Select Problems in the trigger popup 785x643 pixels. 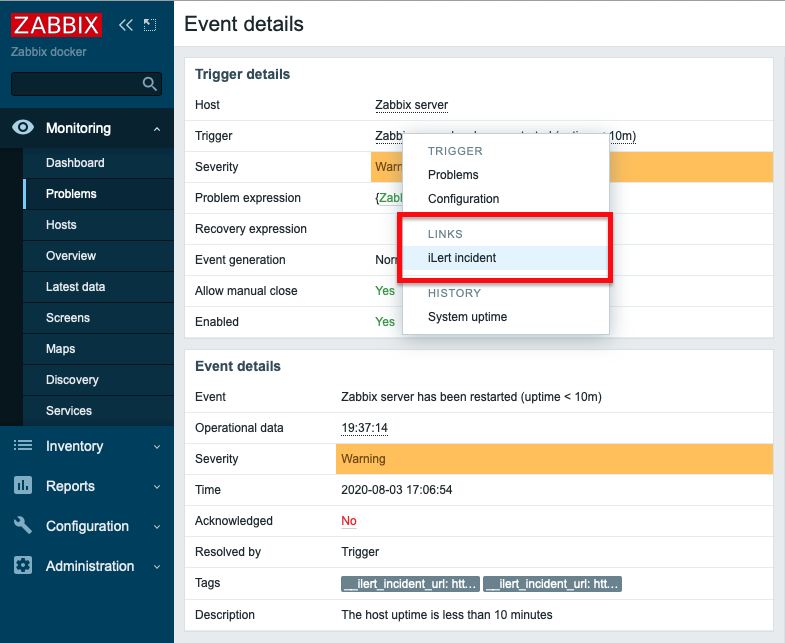[x=506, y=175]
